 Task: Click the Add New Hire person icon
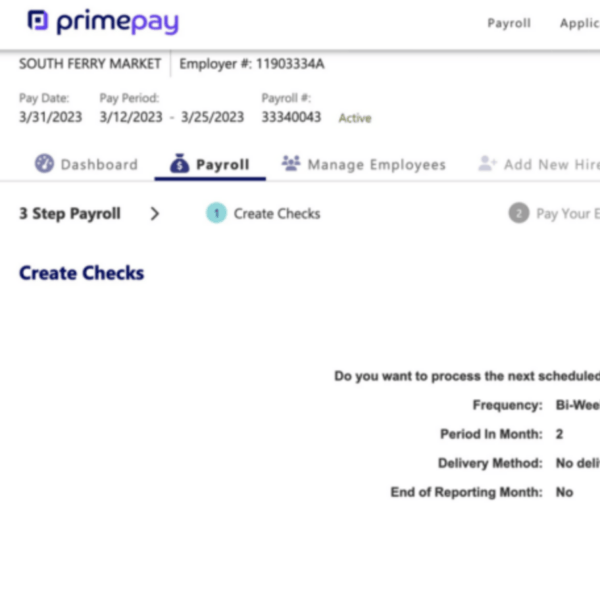[x=487, y=163]
